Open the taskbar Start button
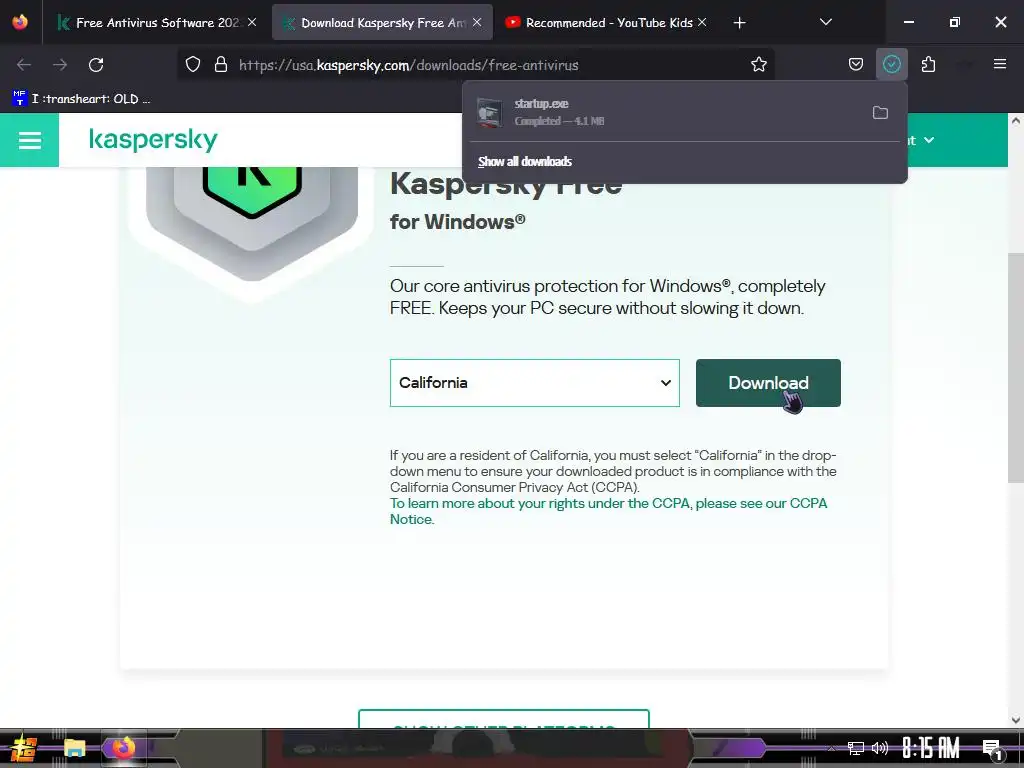1024x768 pixels. point(24,748)
